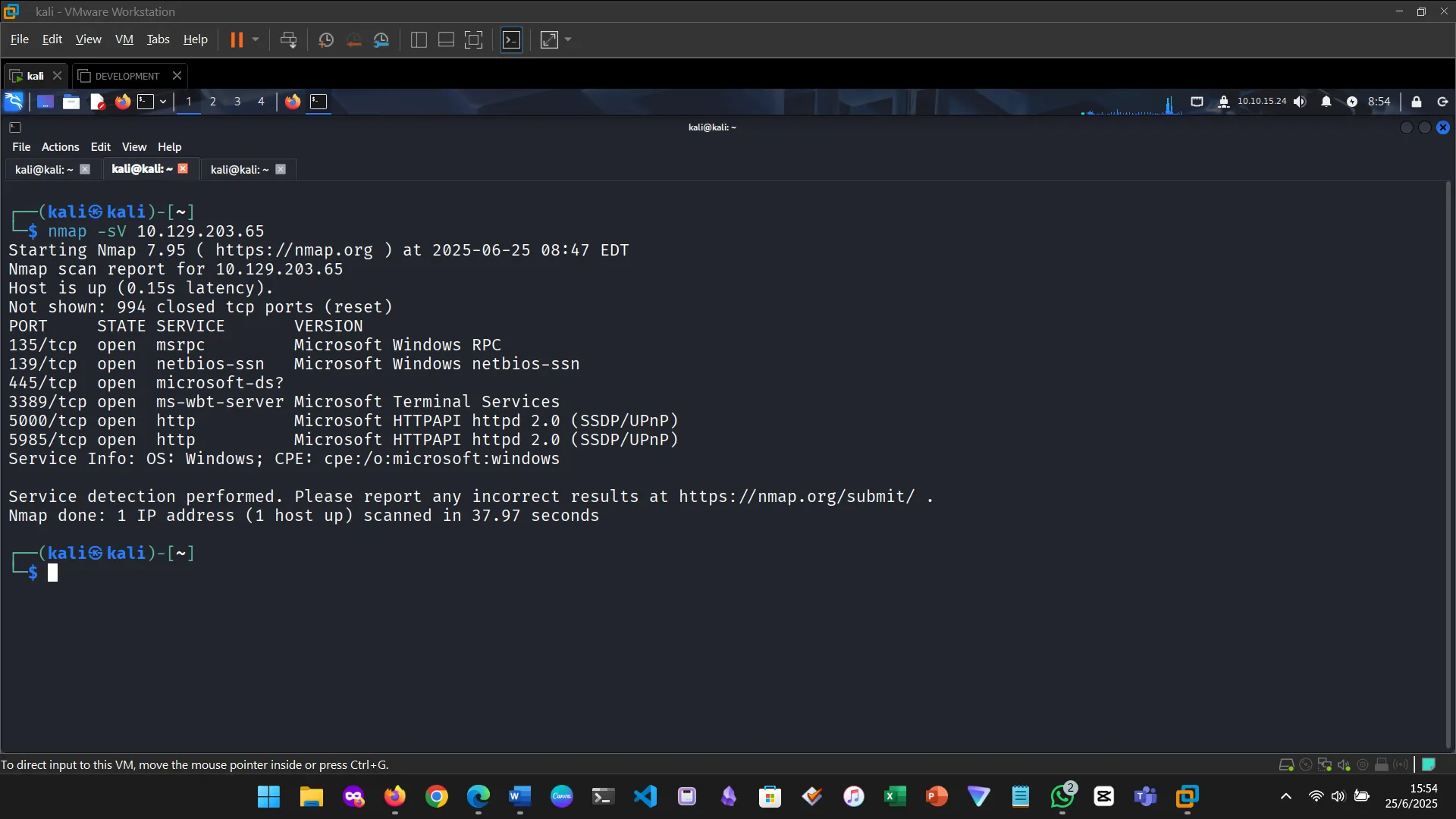Open the Snapshot Manager
The height and width of the screenshot is (819, 1456).
(381, 39)
